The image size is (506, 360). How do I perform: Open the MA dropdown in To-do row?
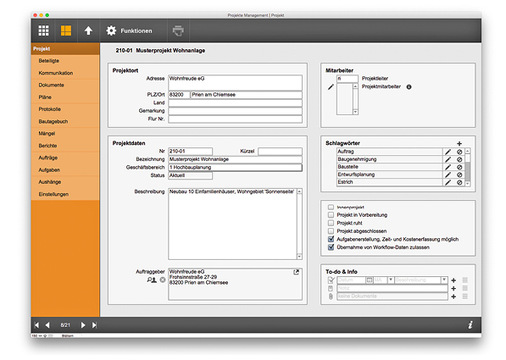click(x=390, y=280)
